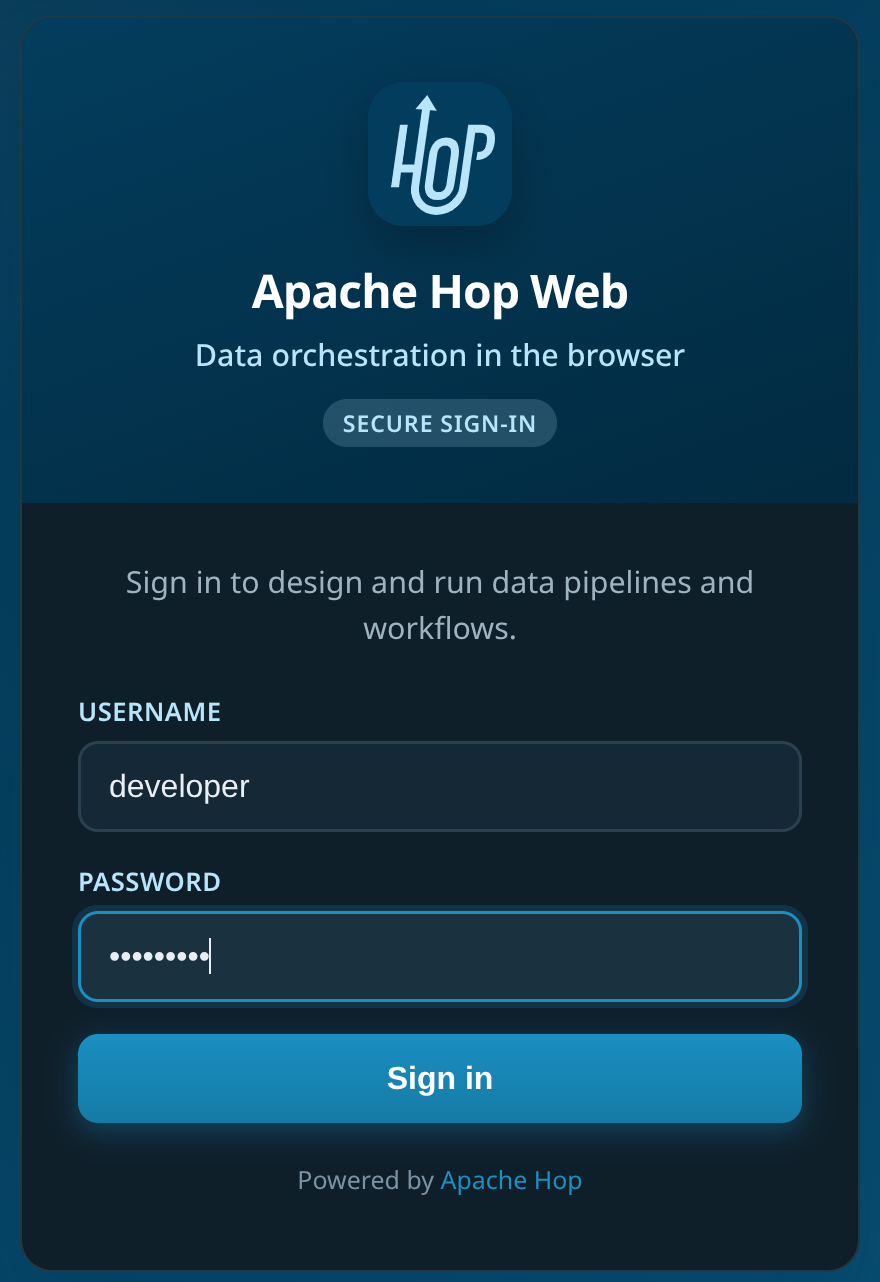Click the Apache Hop Web heading
Viewport: 880px width, 1282px height.
click(440, 292)
